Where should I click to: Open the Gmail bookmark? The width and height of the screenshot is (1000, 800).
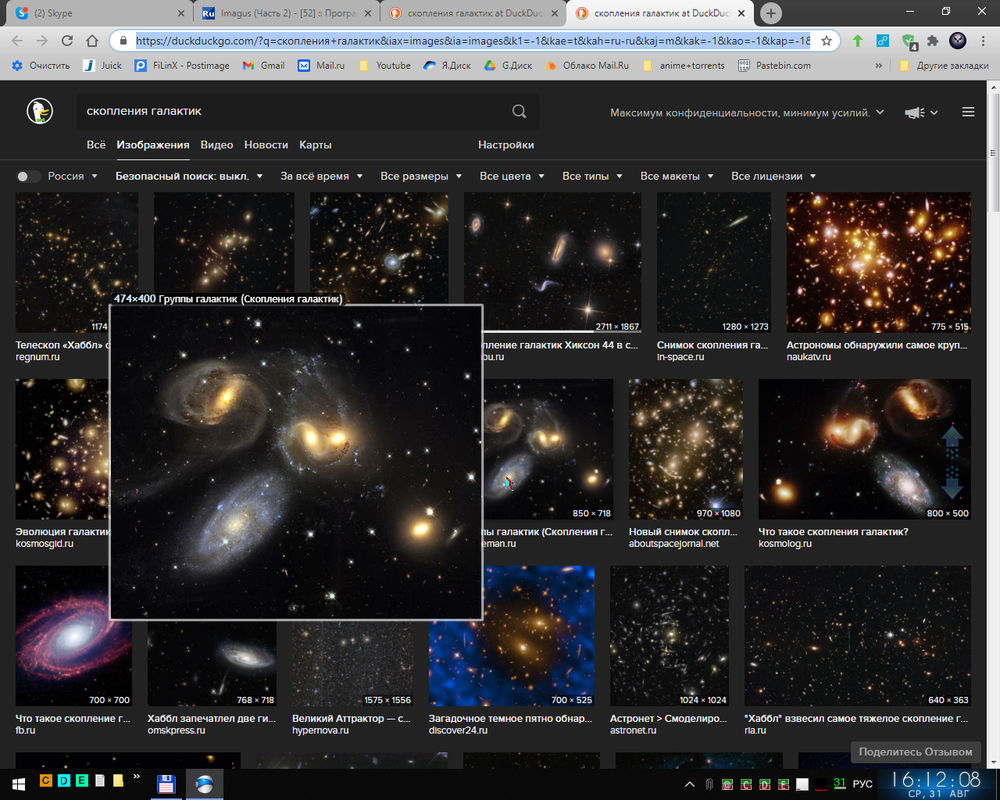point(264,66)
